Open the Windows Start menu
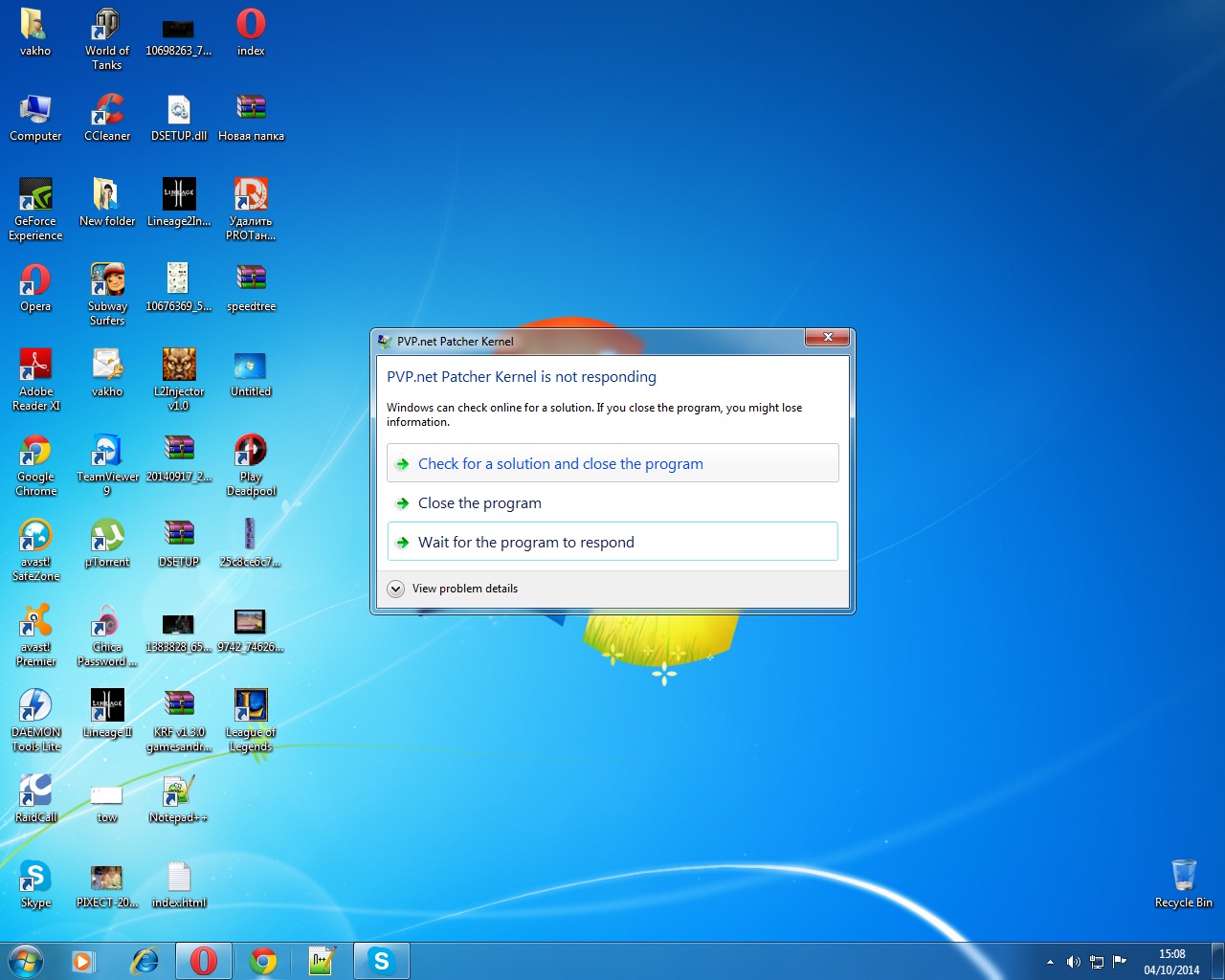Image resolution: width=1225 pixels, height=980 pixels. (x=26, y=961)
